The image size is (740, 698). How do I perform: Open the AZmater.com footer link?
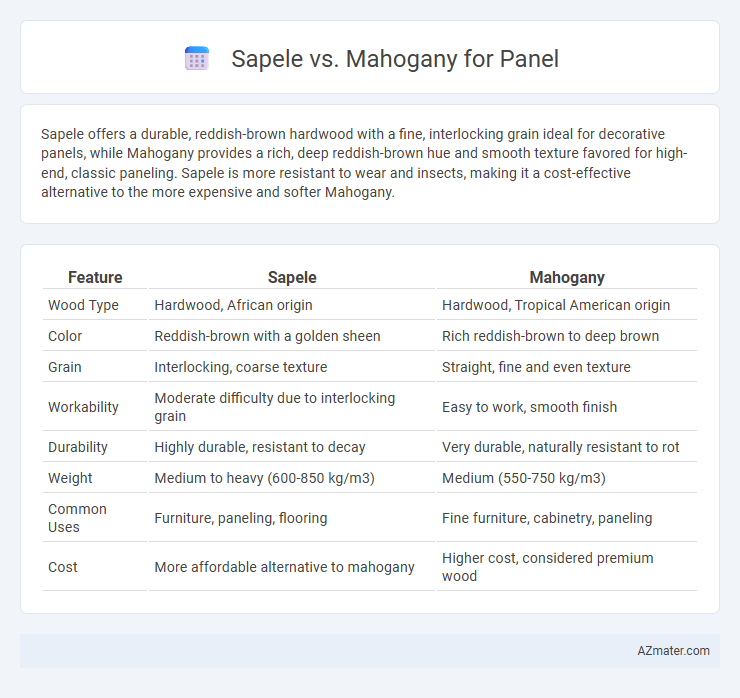pyautogui.click(x=673, y=651)
